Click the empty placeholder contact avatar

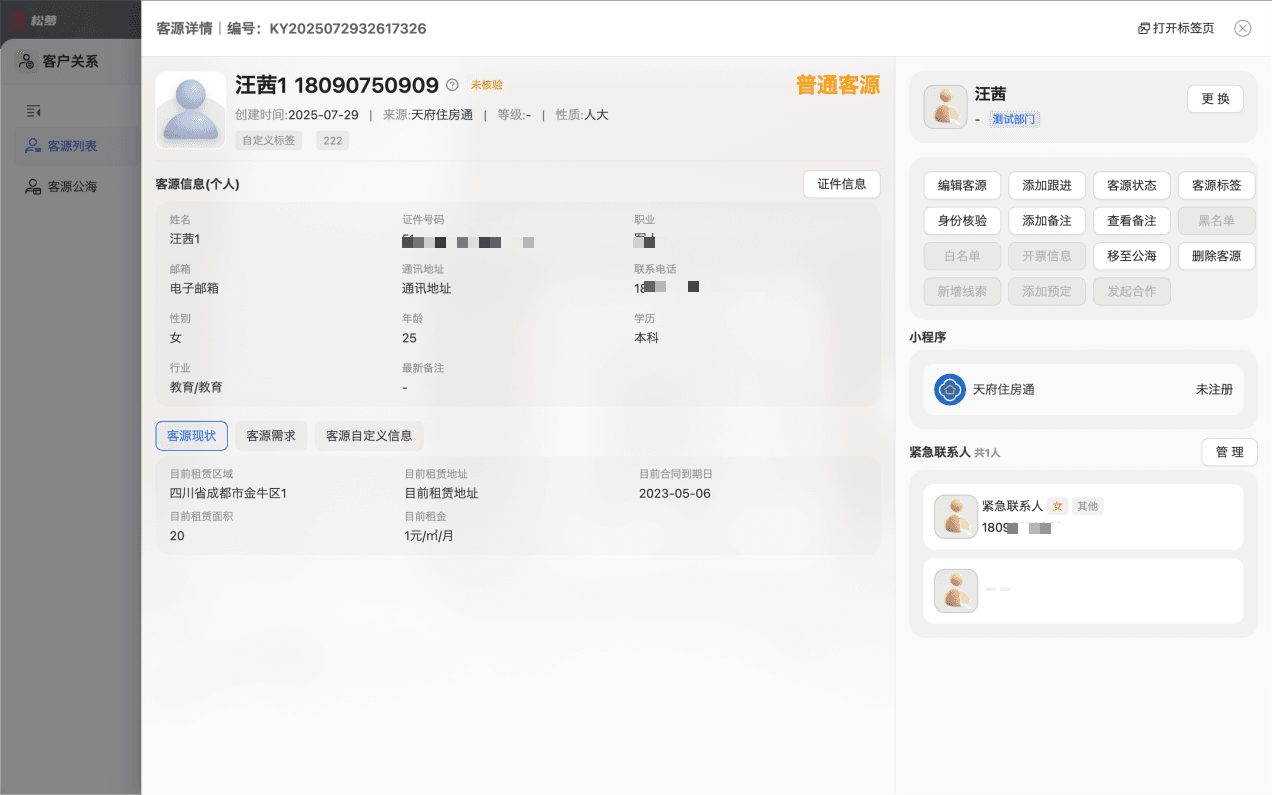coord(956,591)
